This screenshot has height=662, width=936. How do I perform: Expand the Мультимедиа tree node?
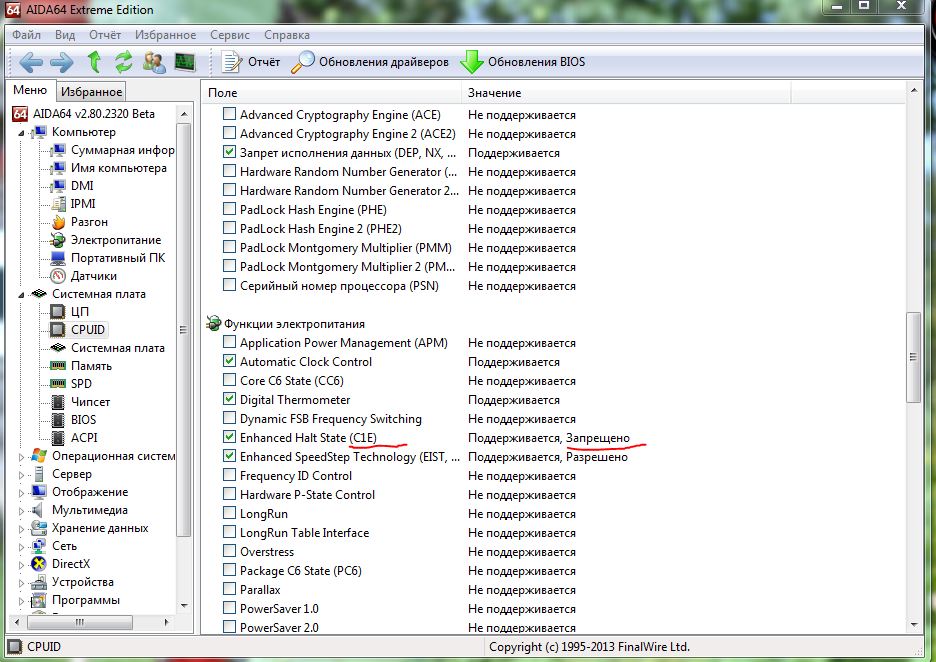[24, 510]
